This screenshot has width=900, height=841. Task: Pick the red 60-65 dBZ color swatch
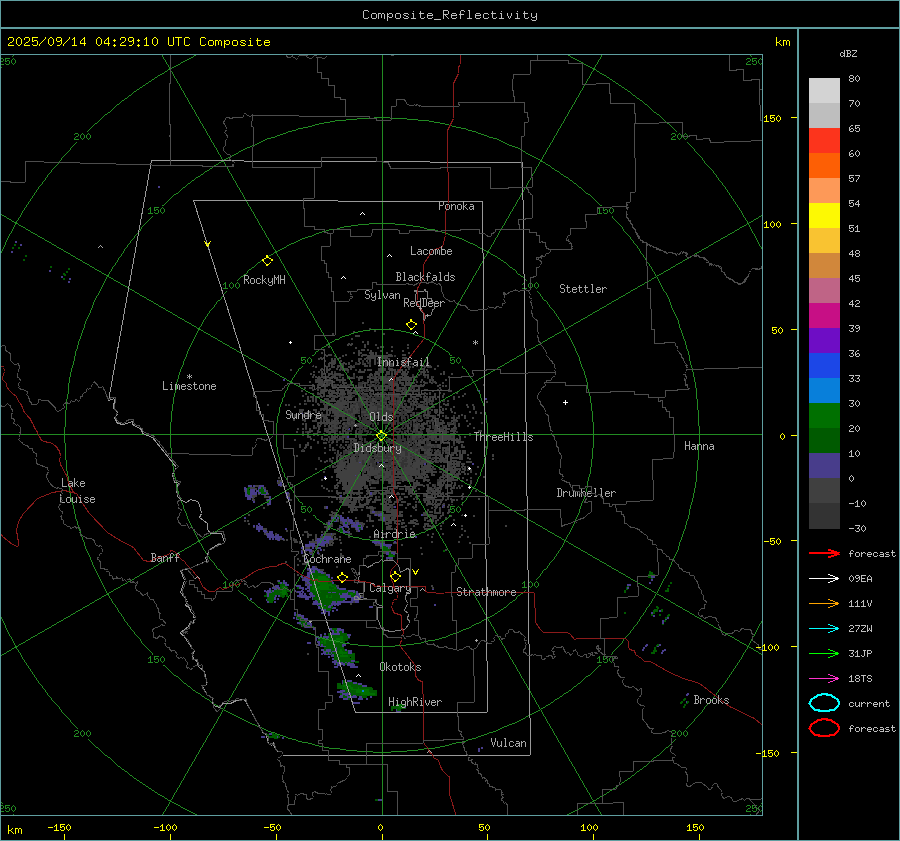point(824,141)
